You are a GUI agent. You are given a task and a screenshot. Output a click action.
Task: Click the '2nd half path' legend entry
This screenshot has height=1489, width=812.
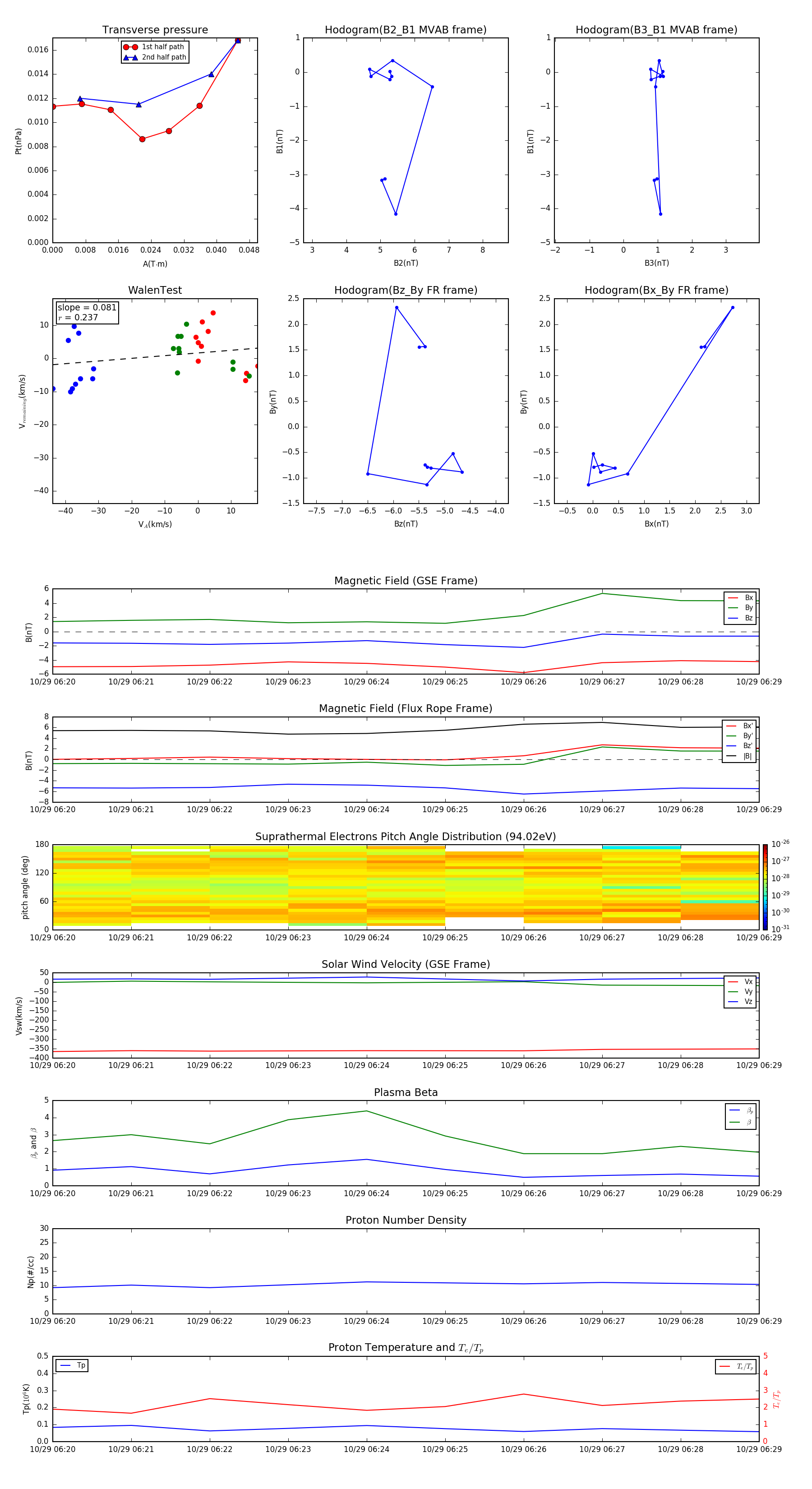click(154, 57)
